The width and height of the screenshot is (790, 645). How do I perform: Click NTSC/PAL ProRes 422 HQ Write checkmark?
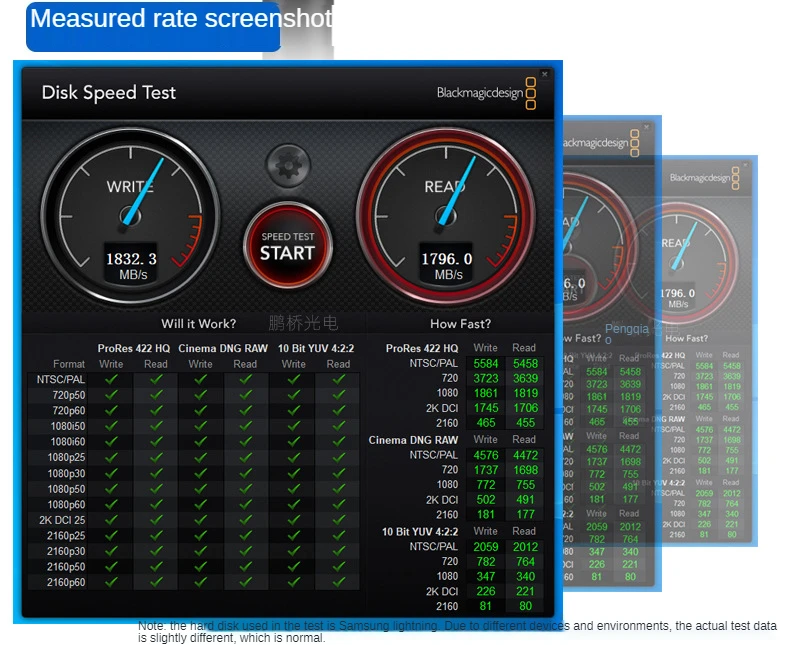pyautogui.click(x=111, y=380)
